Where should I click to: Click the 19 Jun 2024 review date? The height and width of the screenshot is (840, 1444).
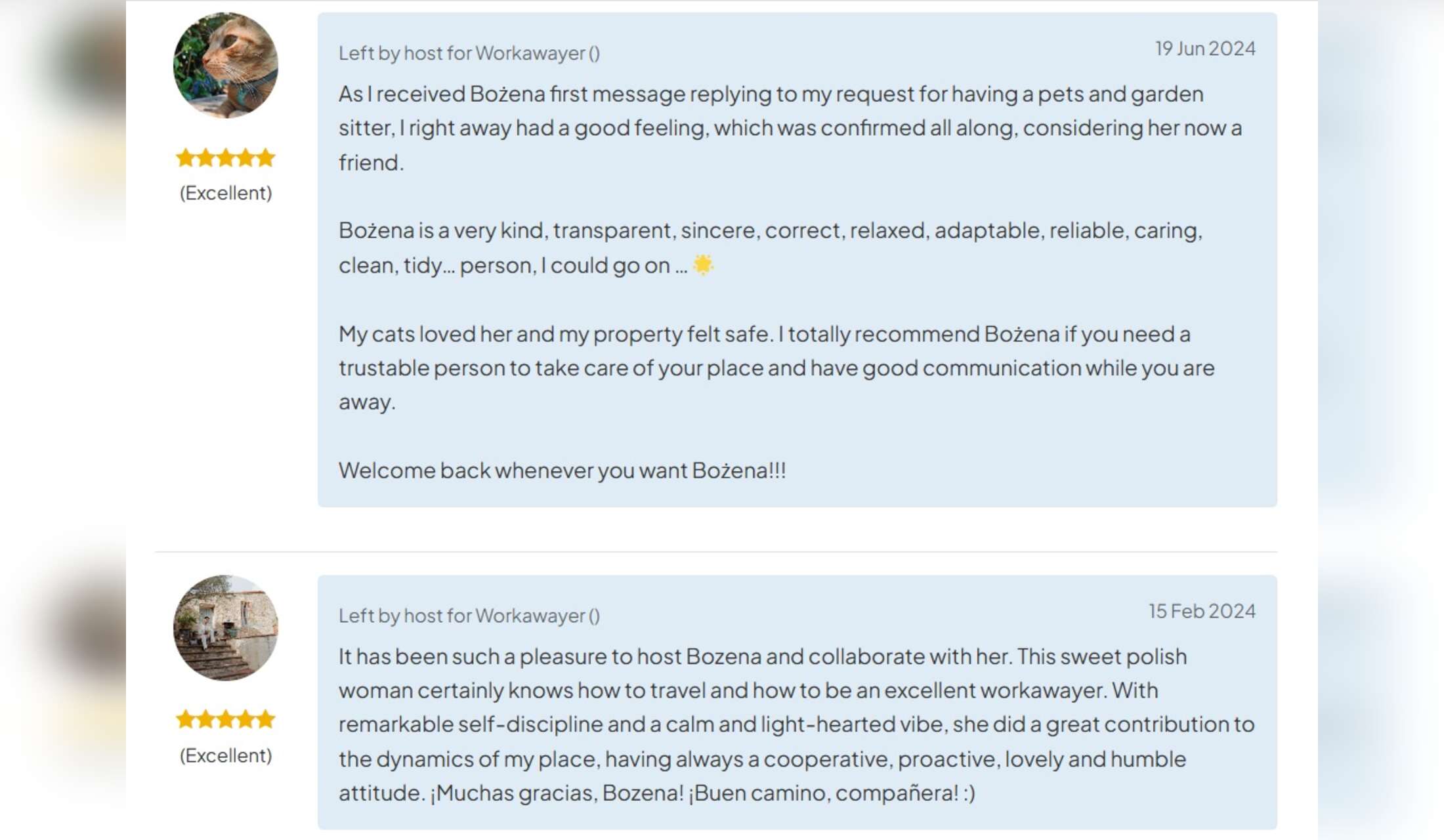[1205, 49]
